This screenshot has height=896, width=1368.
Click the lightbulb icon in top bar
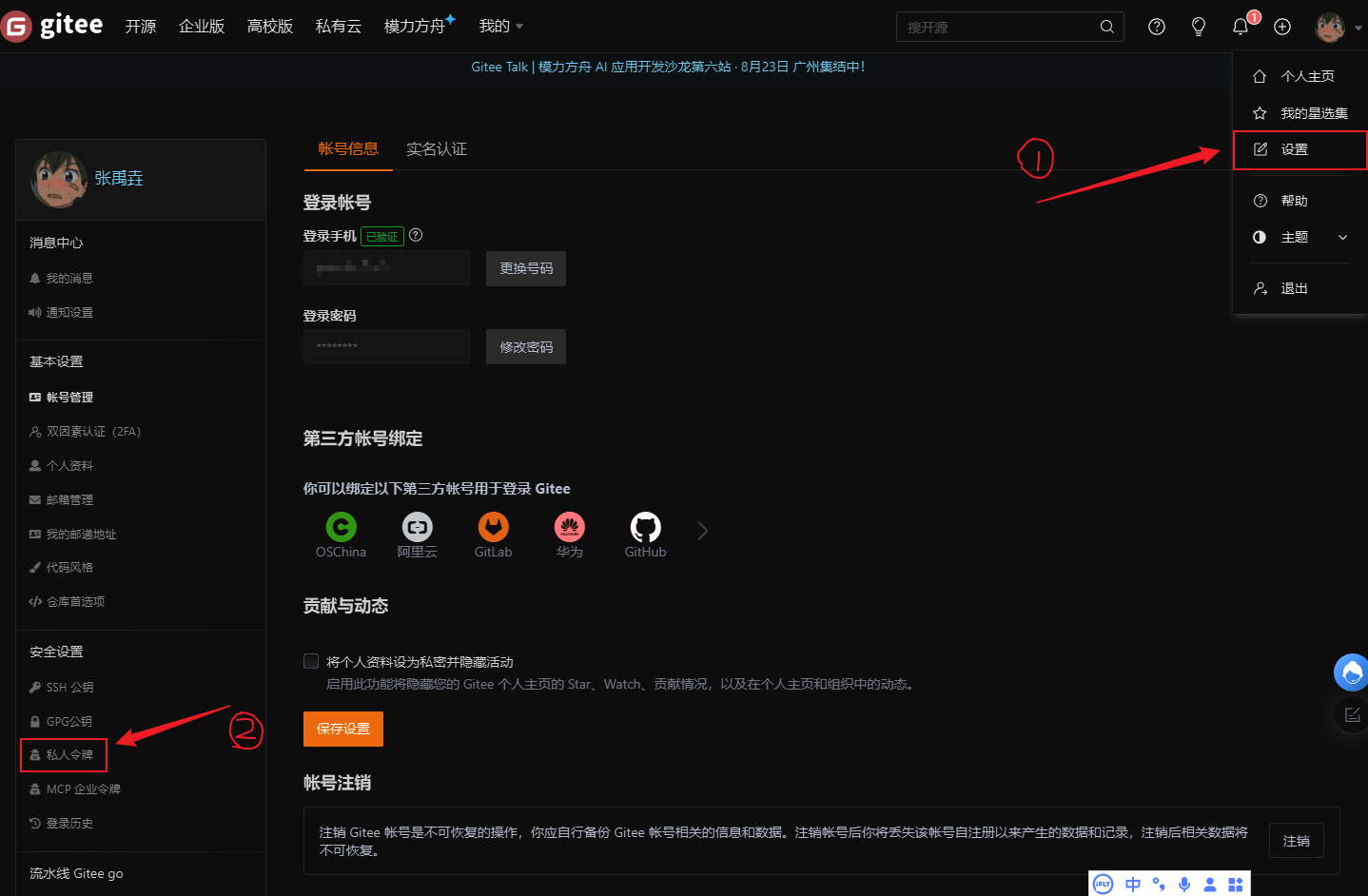(x=1199, y=27)
